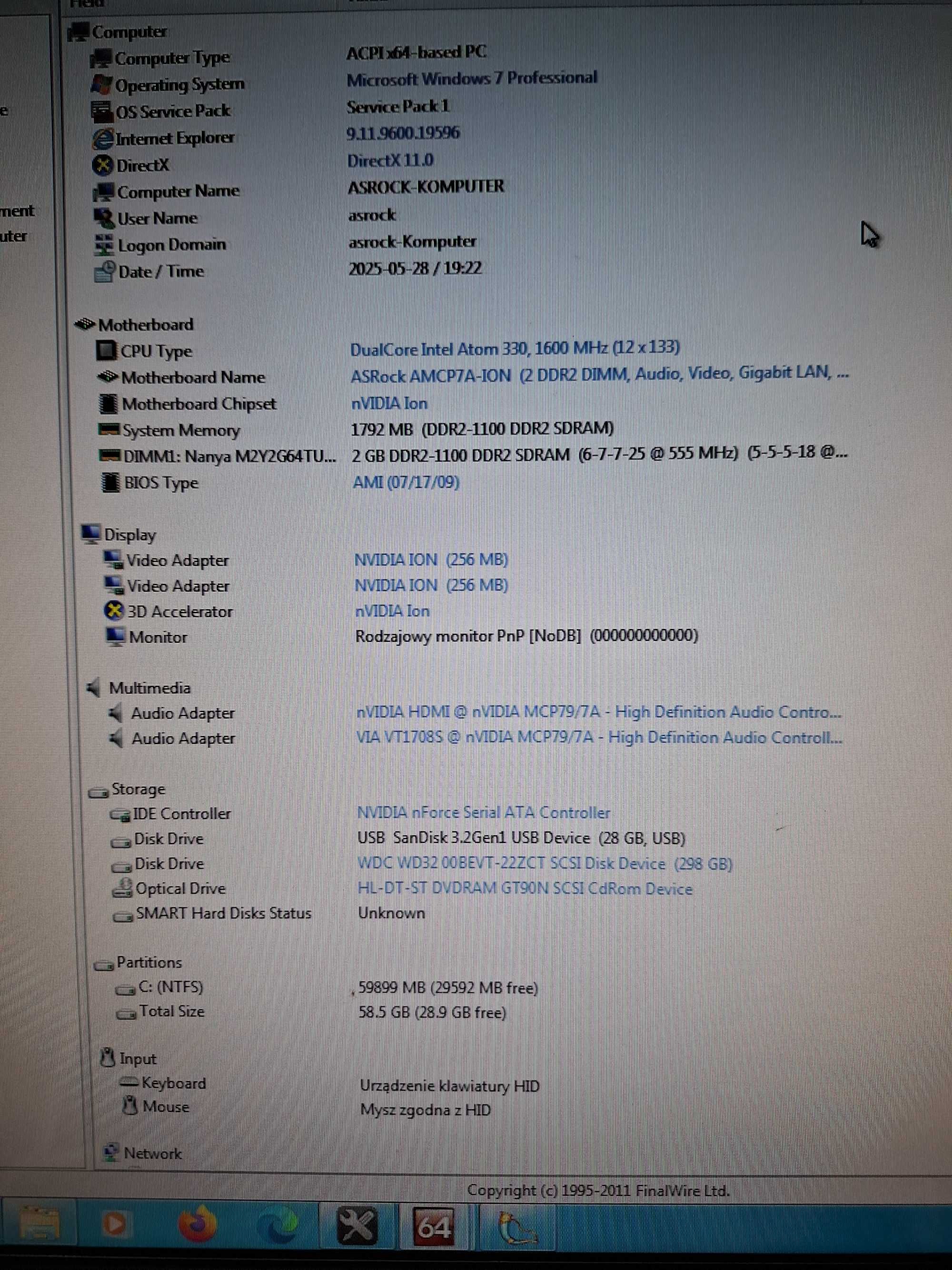Click the Keyboard row icon
Viewport: 952px width, 1270px height.
pos(129,1082)
